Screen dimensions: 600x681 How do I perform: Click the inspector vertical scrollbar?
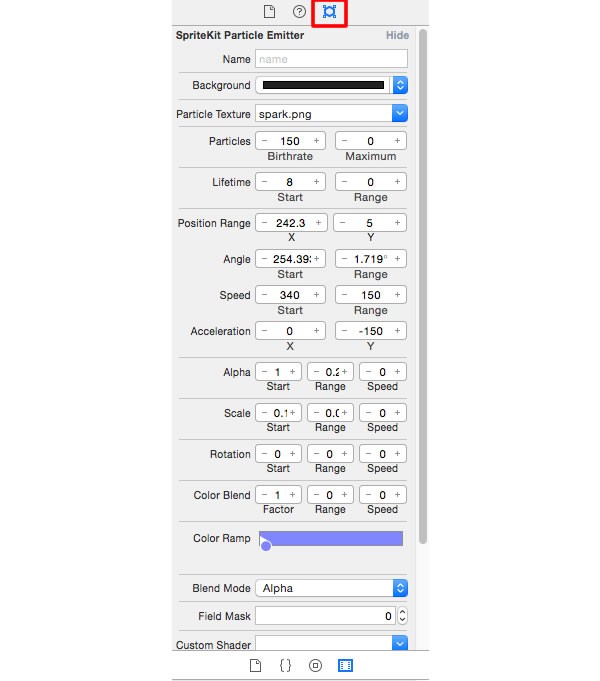pyautogui.click(x=423, y=286)
